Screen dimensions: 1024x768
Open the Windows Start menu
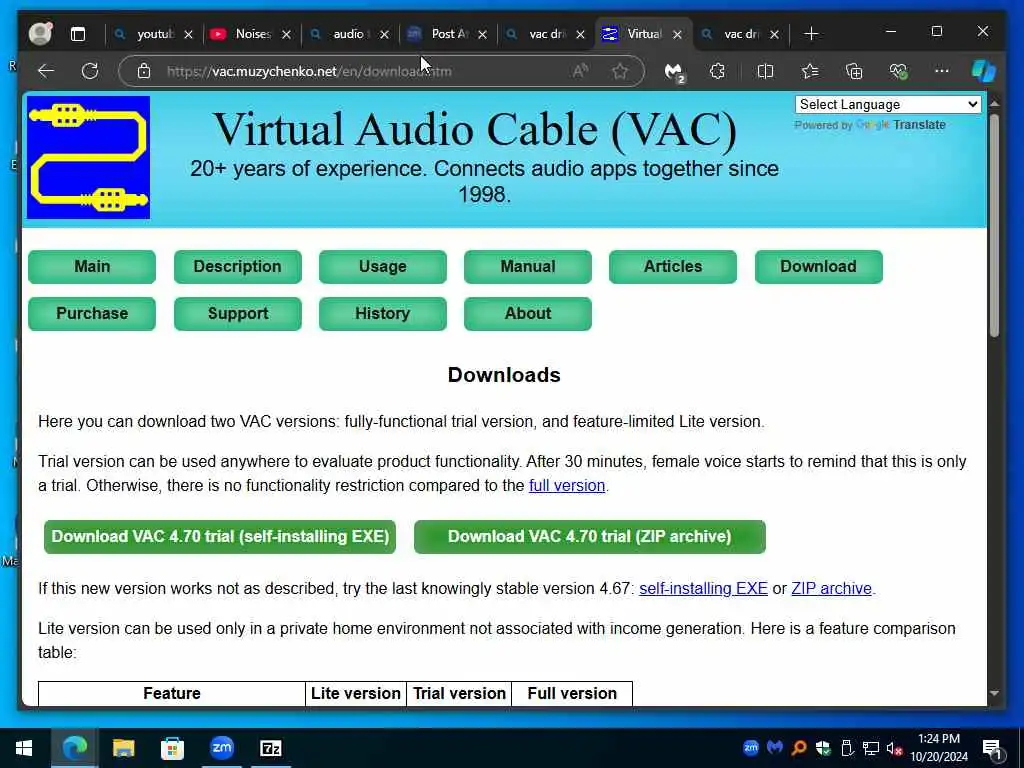coord(24,748)
